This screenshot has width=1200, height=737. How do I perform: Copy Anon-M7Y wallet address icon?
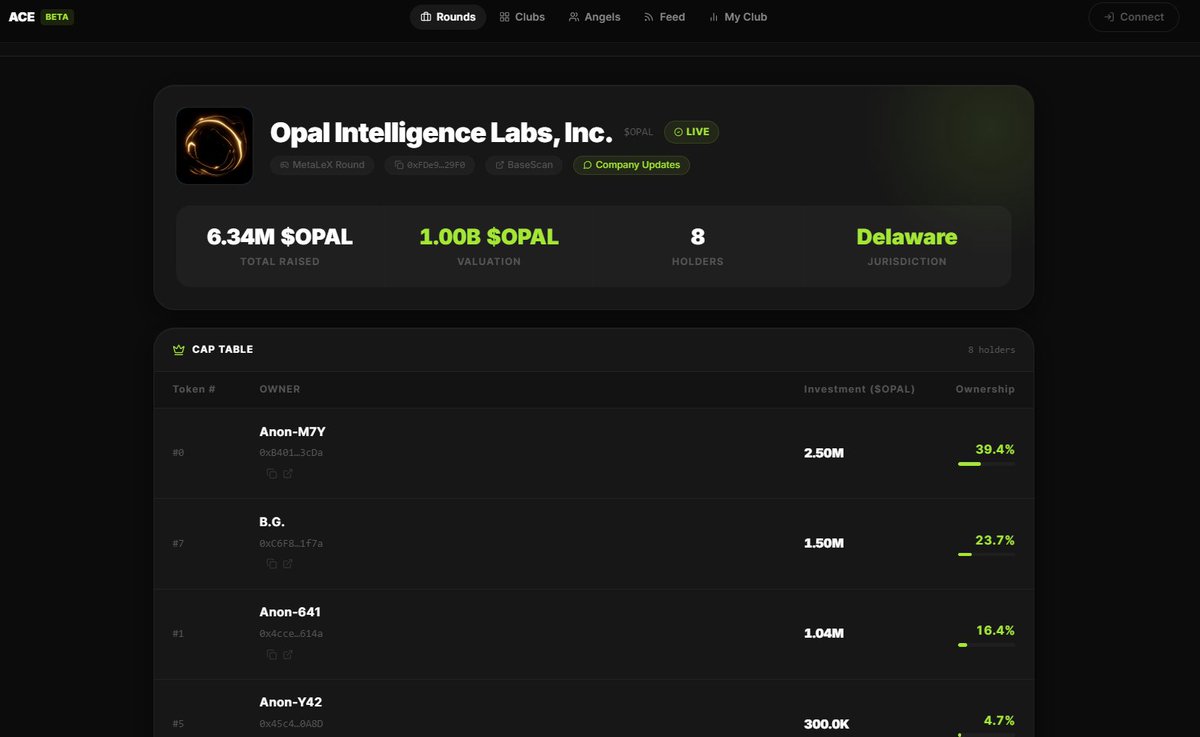(x=271, y=474)
